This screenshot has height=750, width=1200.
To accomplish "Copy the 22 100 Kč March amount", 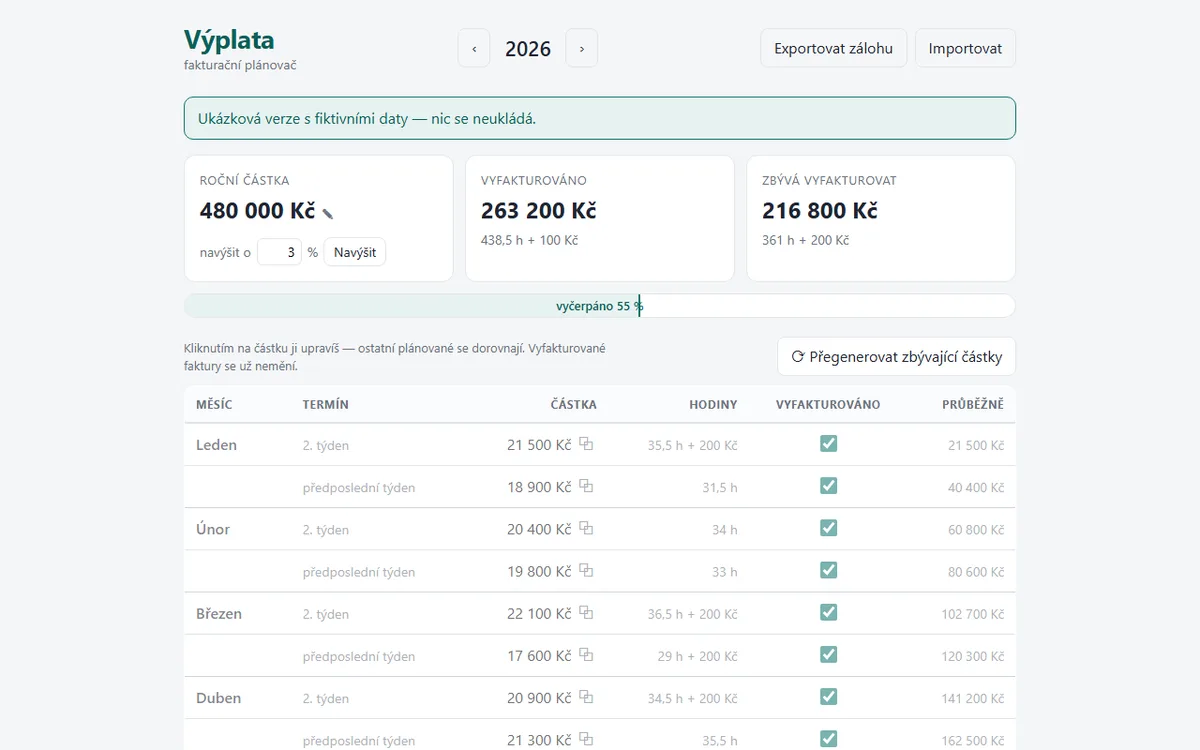I will click(587, 613).
